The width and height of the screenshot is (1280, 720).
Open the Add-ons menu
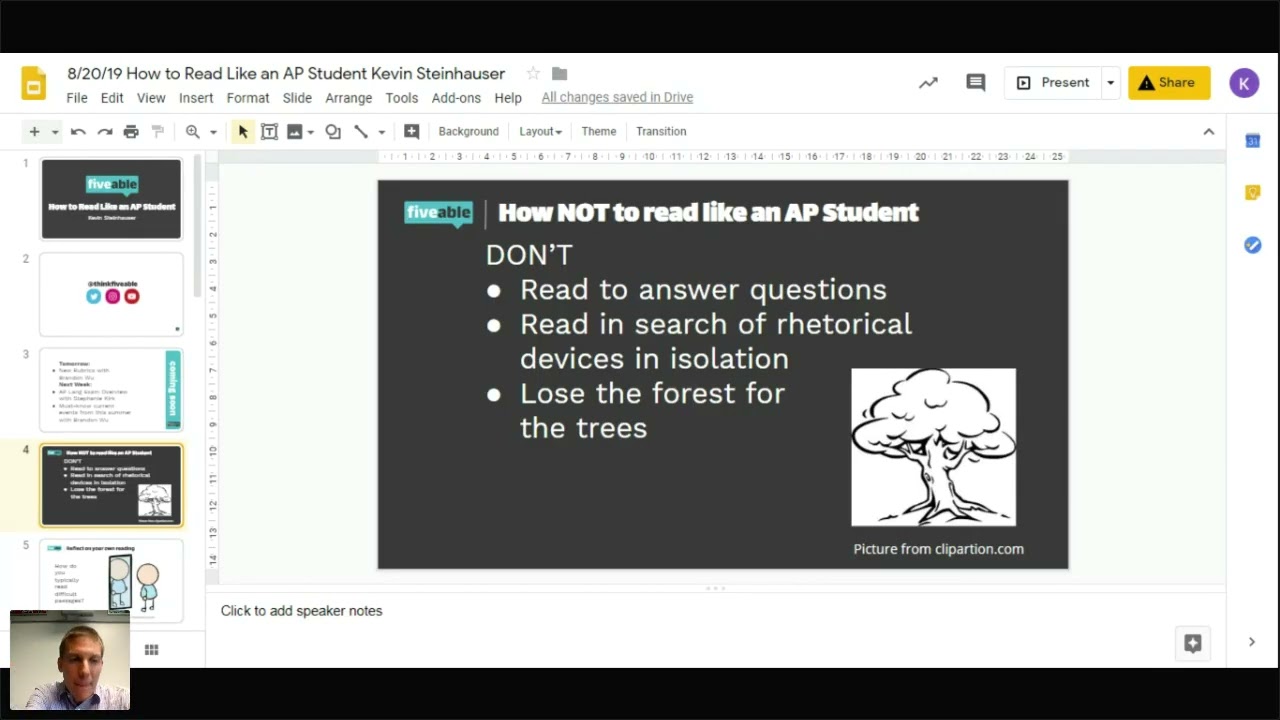click(456, 98)
